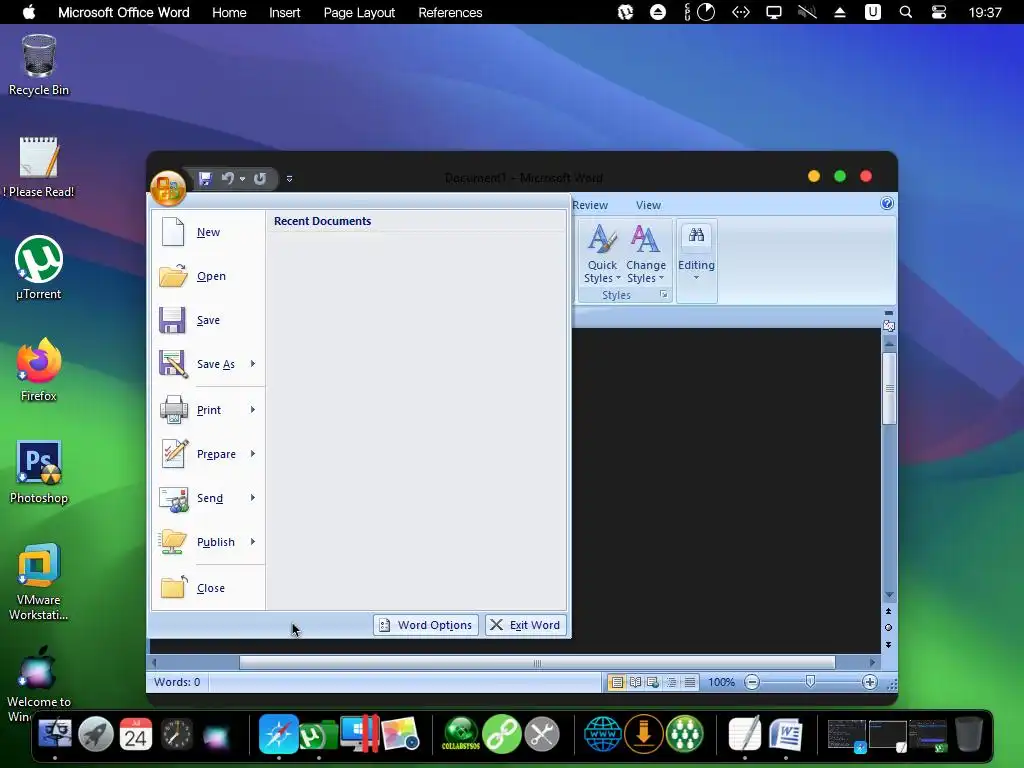Click the Spotlight search icon in menu bar
1024x768 pixels.
(x=906, y=12)
